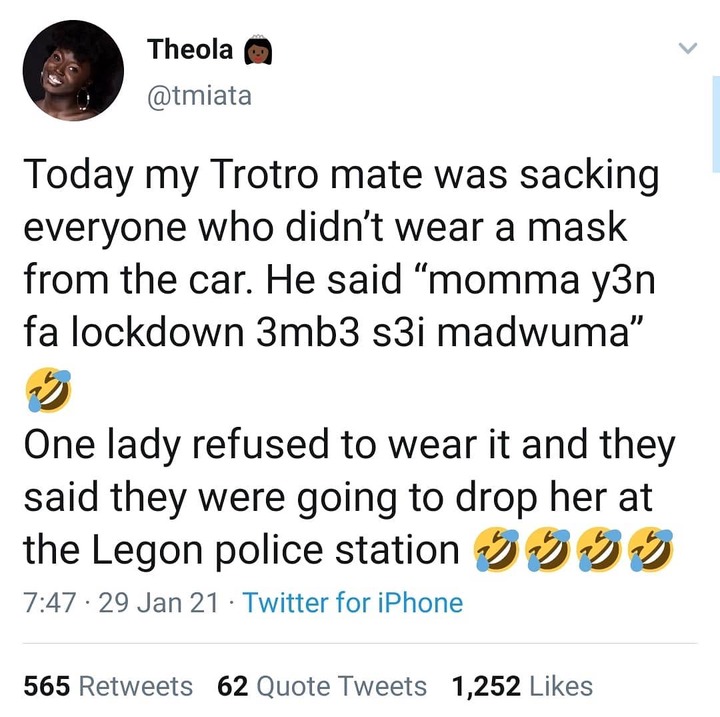Open the Twitter for iPhone link
Image resolution: width=720 pixels, height=717 pixels.
(353, 603)
